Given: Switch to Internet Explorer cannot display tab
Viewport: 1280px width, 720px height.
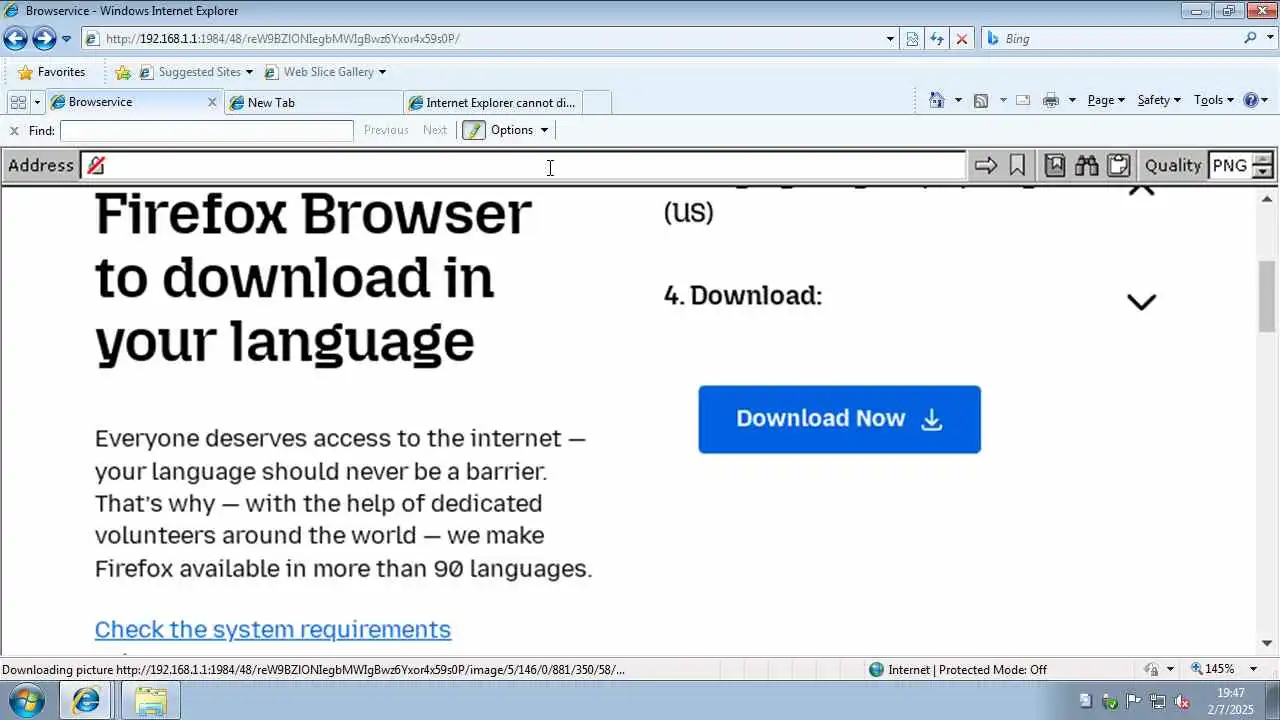Looking at the screenshot, I should coord(493,102).
